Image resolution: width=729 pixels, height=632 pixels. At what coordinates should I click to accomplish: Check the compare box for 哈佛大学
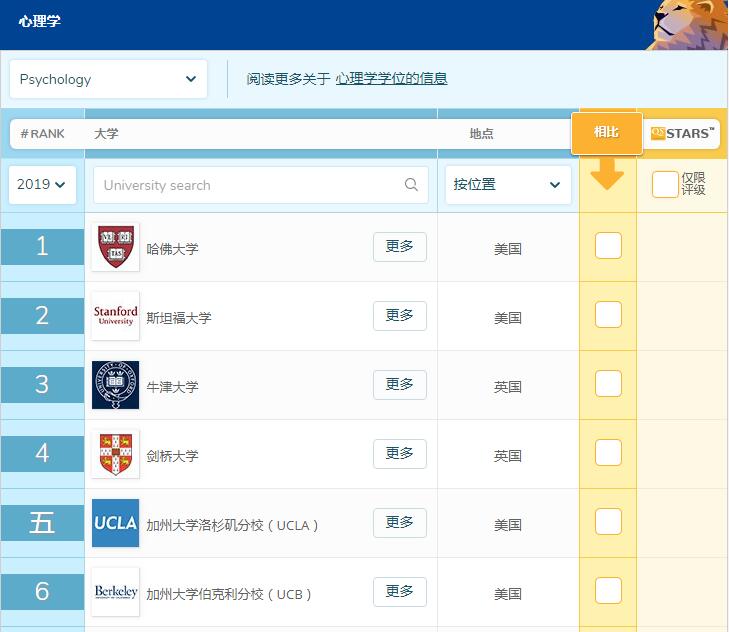608,245
